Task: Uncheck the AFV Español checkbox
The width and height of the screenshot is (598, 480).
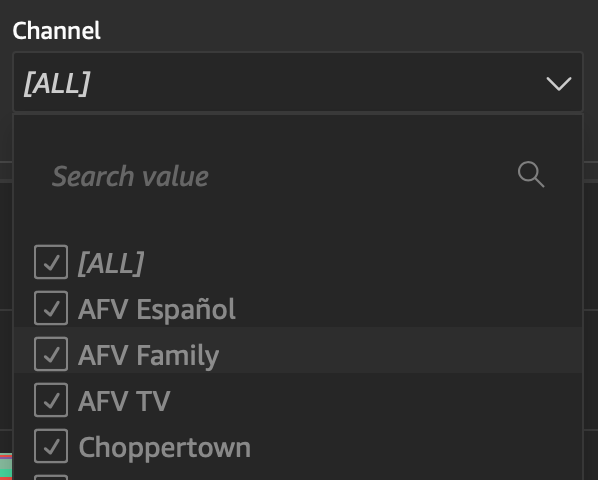Action: pyautogui.click(x=51, y=308)
